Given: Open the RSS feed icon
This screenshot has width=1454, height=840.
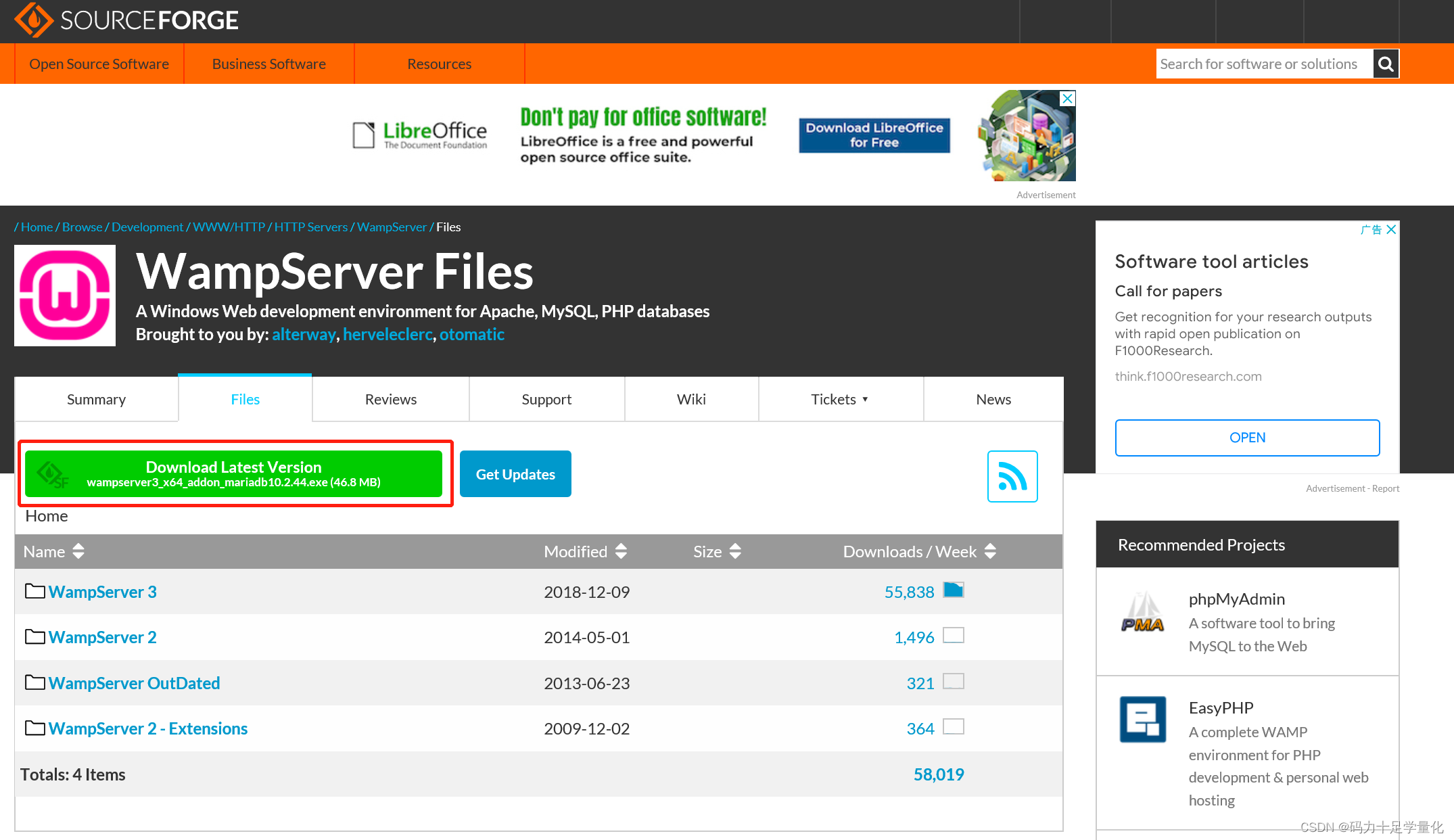Looking at the screenshot, I should click(x=1012, y=476).
